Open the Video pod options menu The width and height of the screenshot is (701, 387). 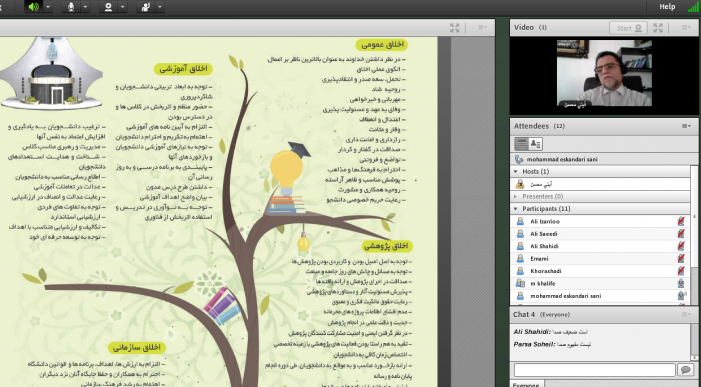tap(686, 28)
